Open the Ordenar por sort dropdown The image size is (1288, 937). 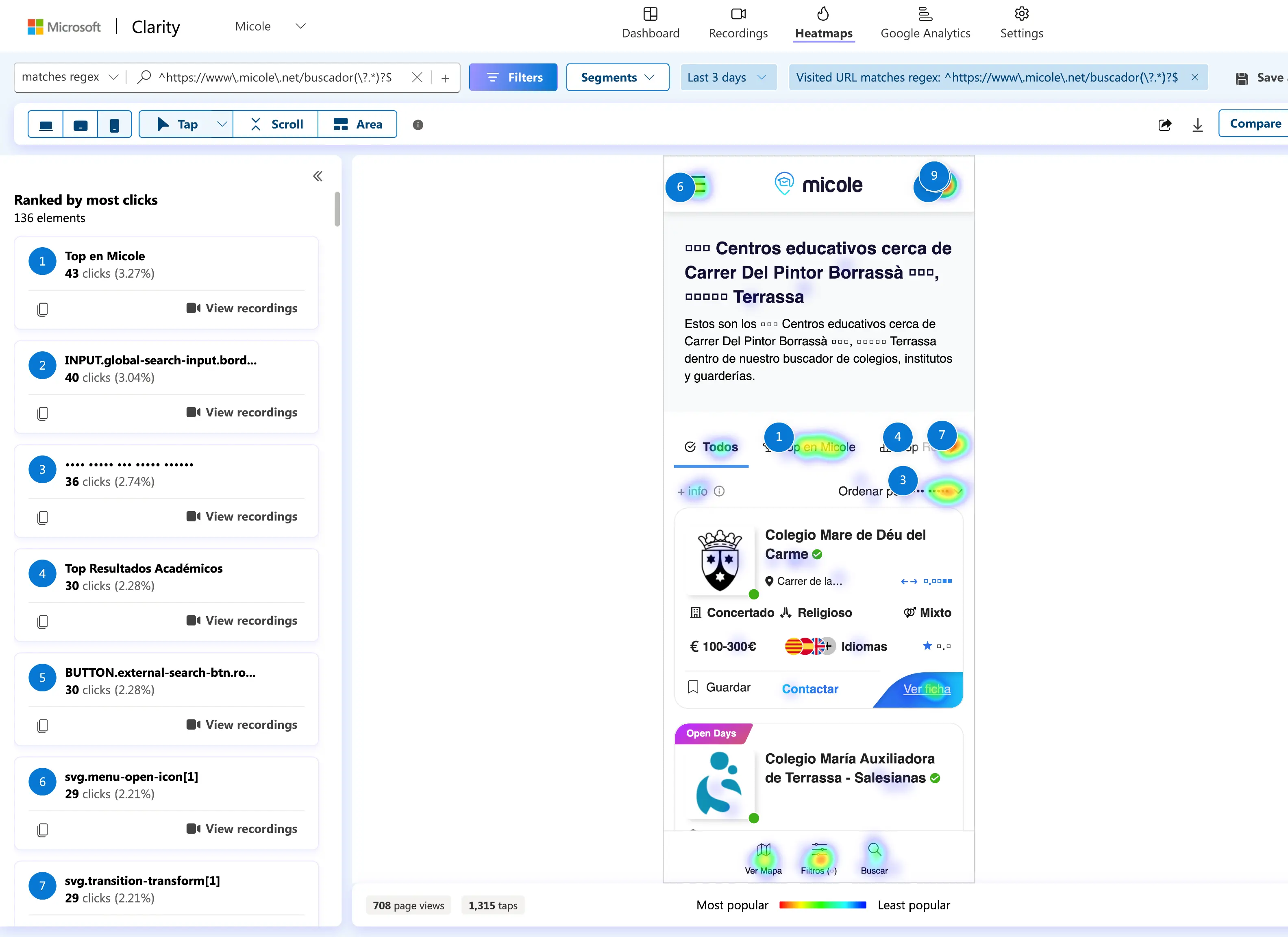click(x=900, y=491)
